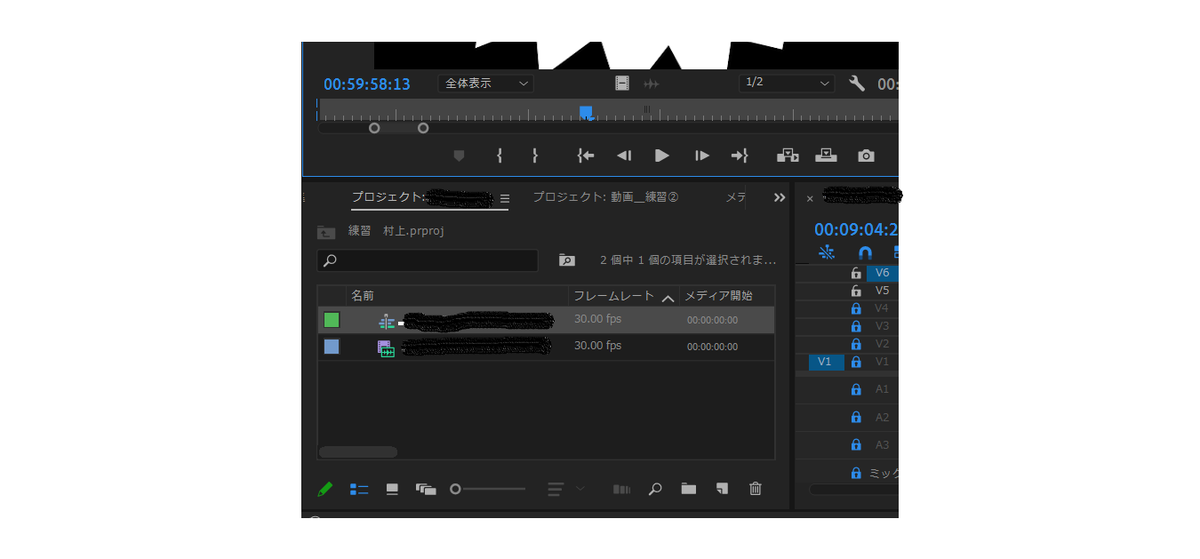The width and height of the screenshot is (1200, 559).
Task: Unlock the A1 audio track
Action: pyautogui.click(x=855, y=389)
